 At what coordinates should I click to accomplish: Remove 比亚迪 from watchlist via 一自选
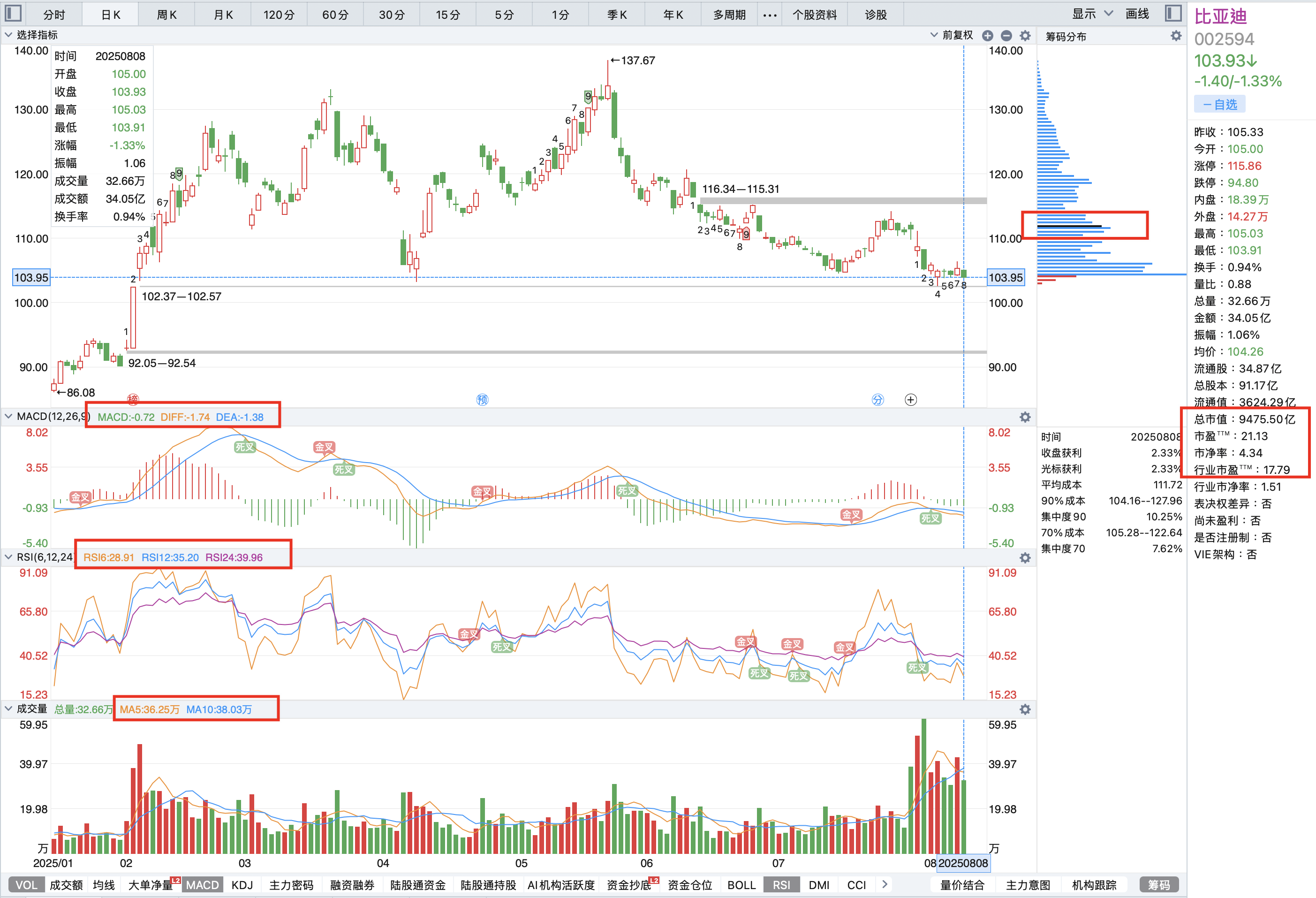[1219, 103]
